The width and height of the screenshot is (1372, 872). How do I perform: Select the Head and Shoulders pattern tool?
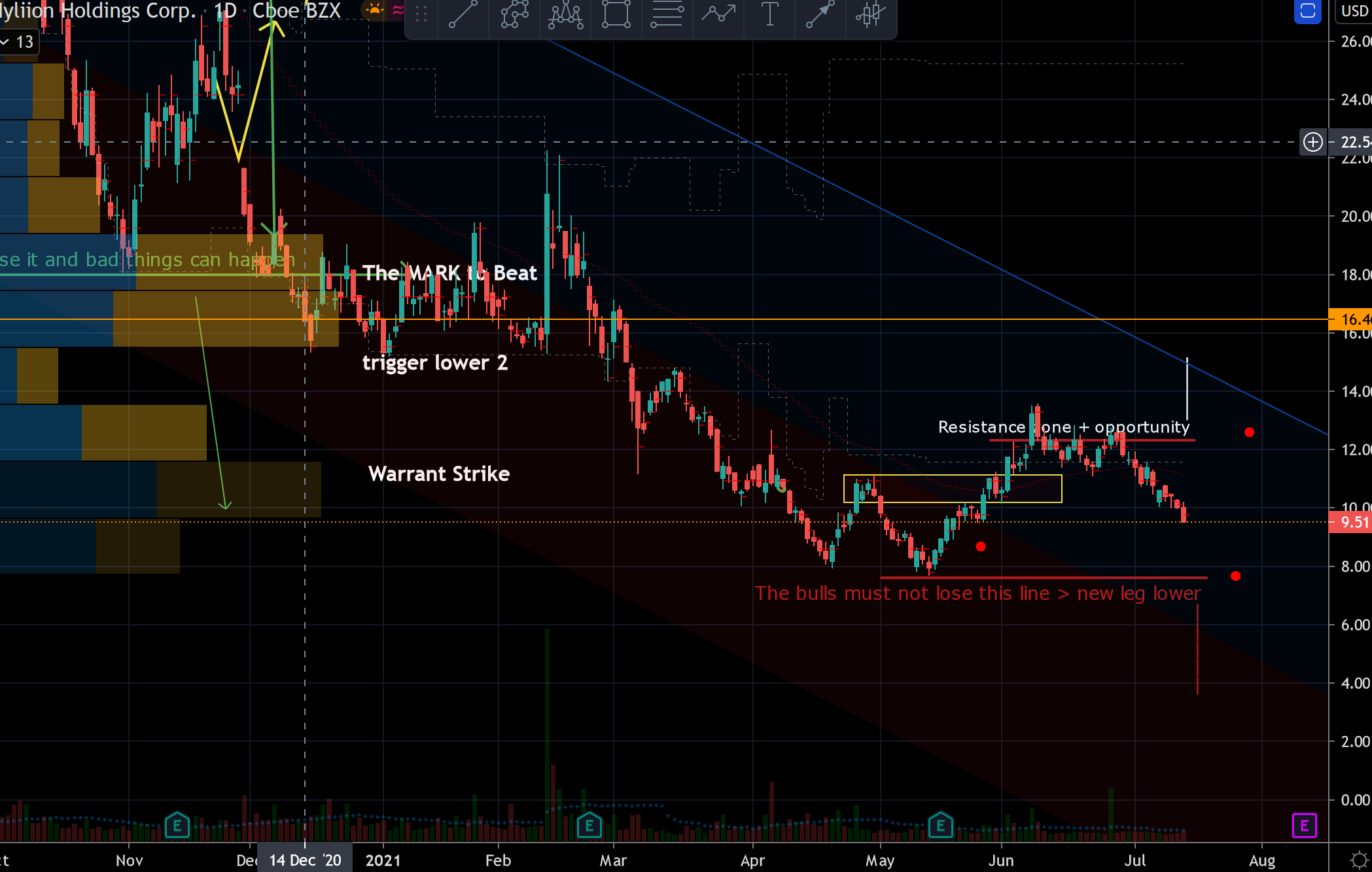565,14
